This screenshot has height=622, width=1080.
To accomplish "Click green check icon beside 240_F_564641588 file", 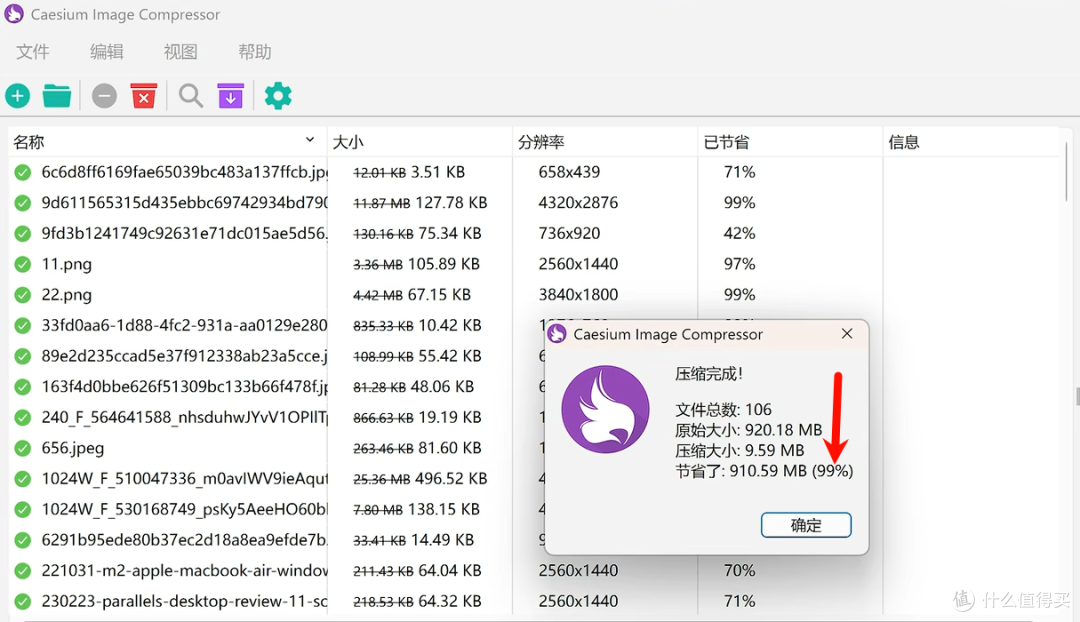I will coord(23,417).
